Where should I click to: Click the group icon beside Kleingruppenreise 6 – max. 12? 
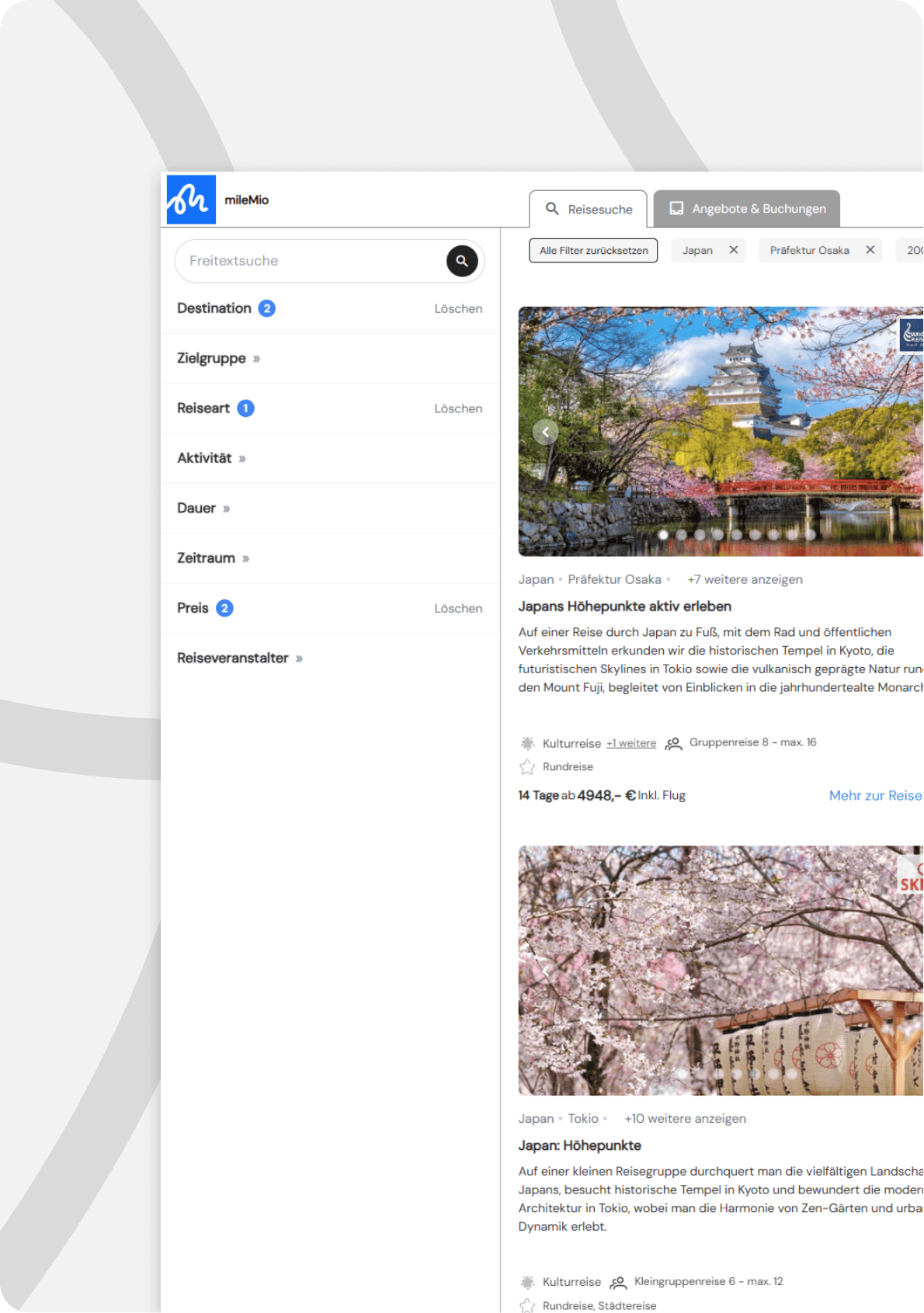(x=618, y=1282)
